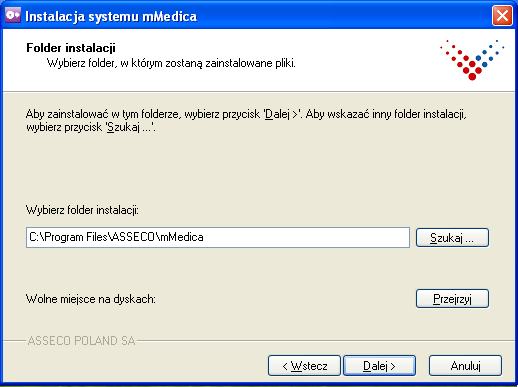Click the 'Folder instalacji' heading
Screen dimensions: 518x387
point(71,48)
